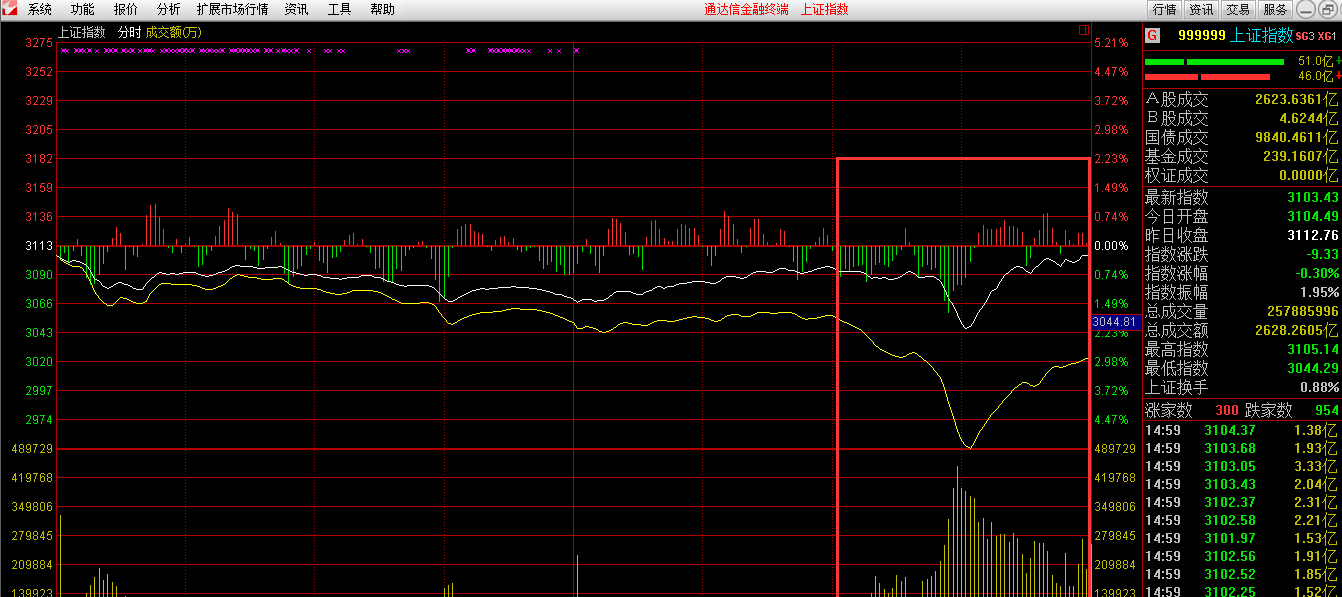Click the tick row with price 3104.37
Screen dimensions: 1342x597
coord(1242,430)
